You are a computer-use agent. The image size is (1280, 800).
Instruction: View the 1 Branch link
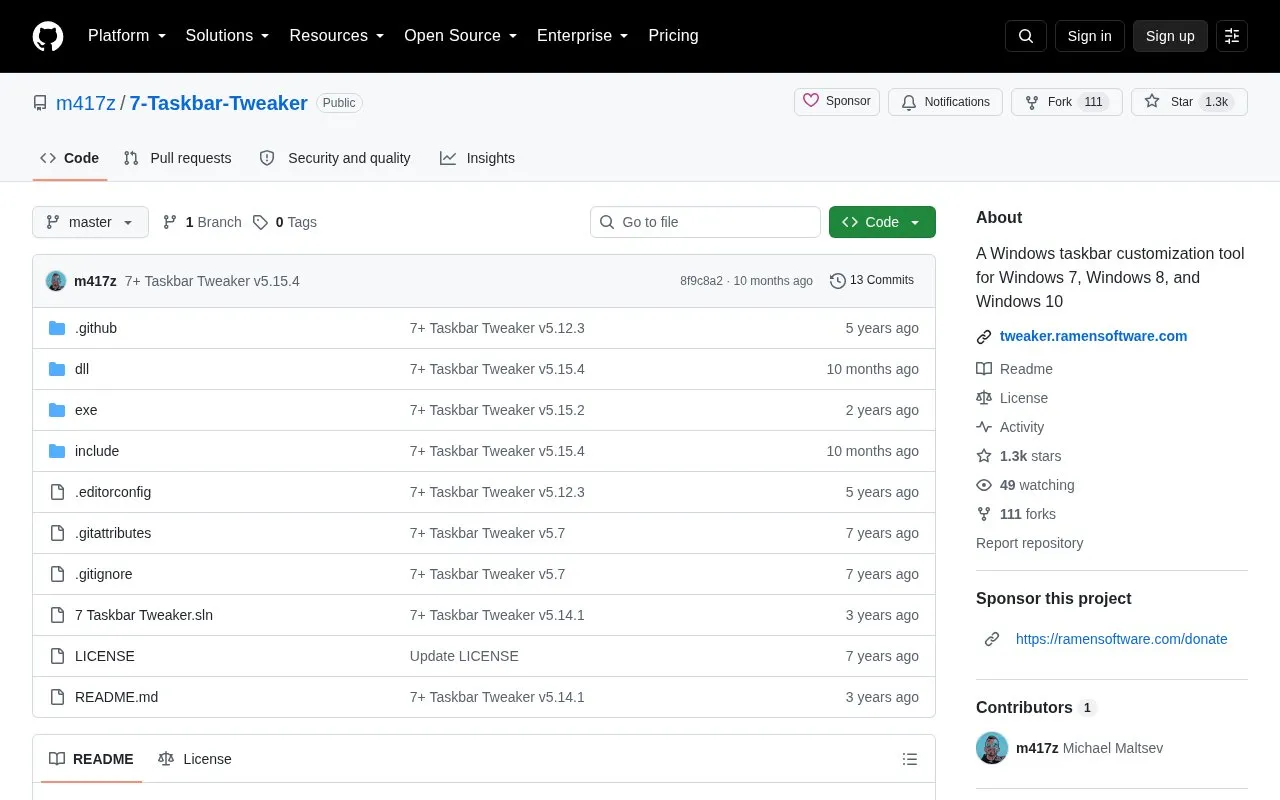[202, 222]
